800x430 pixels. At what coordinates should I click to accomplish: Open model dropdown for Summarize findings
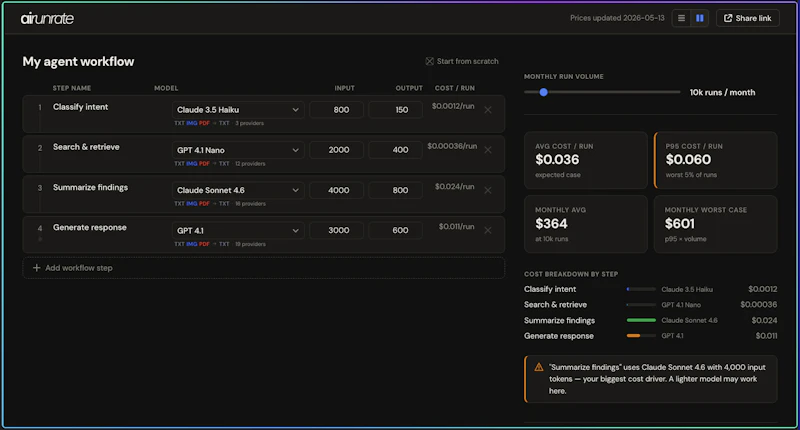[x=238, y=190]
